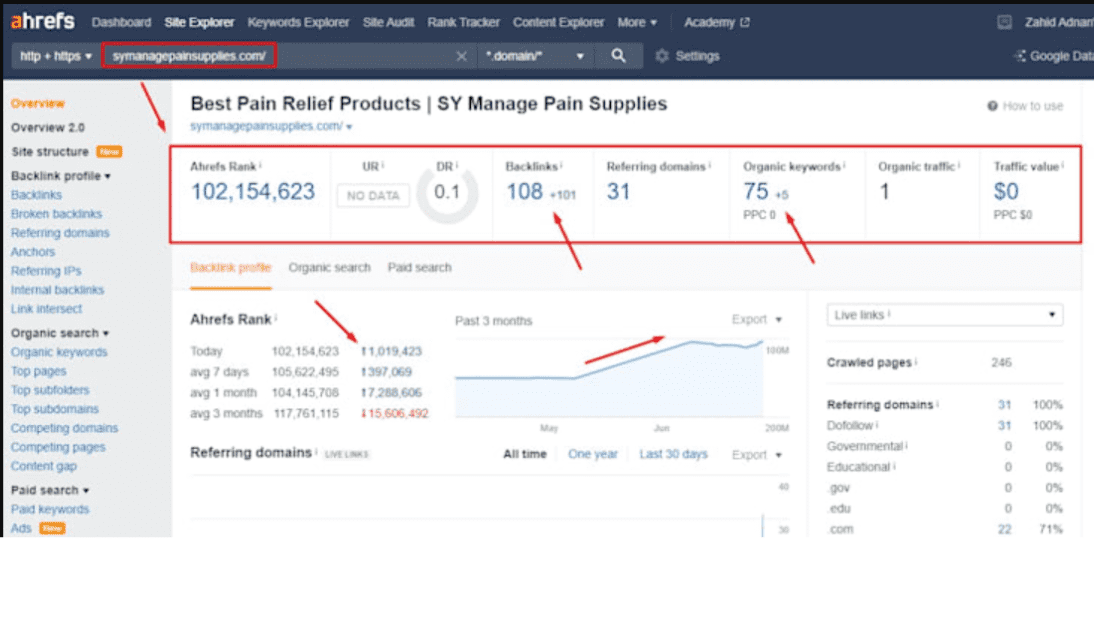Switch to the Paid search tab

(x=419, y=268)
